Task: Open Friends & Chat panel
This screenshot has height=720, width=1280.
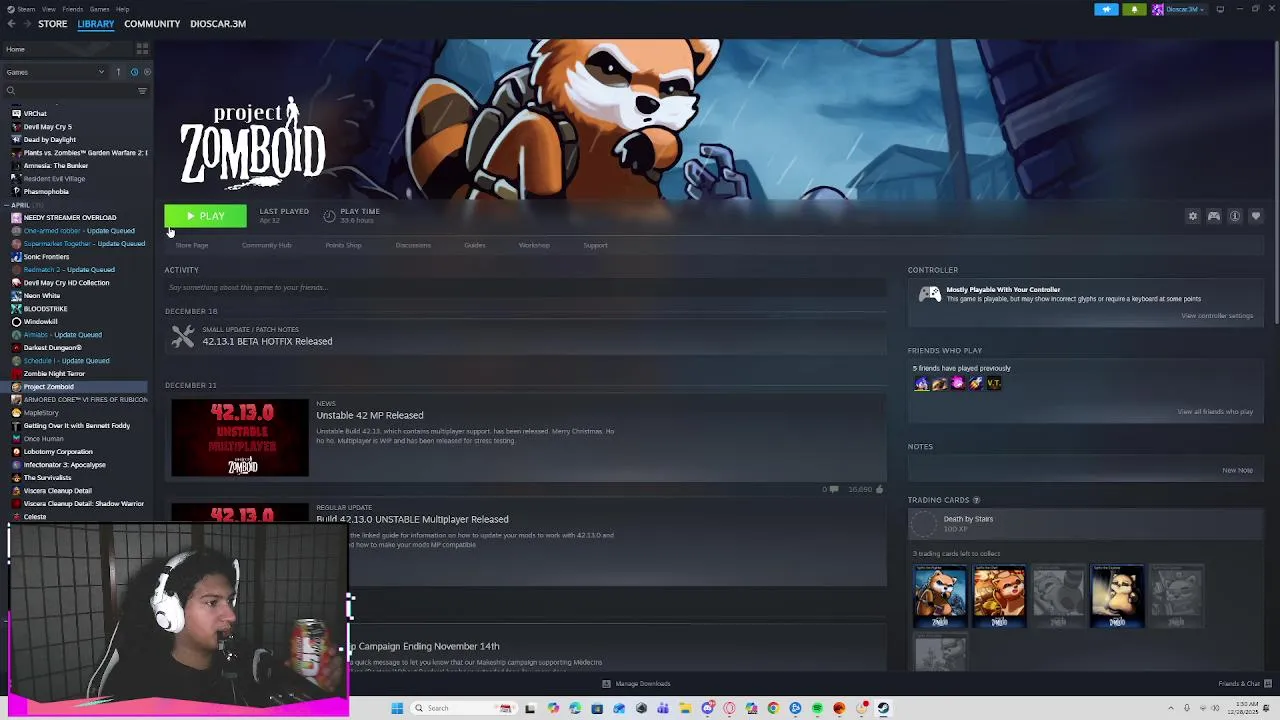Action: (x=1244, y=684)
